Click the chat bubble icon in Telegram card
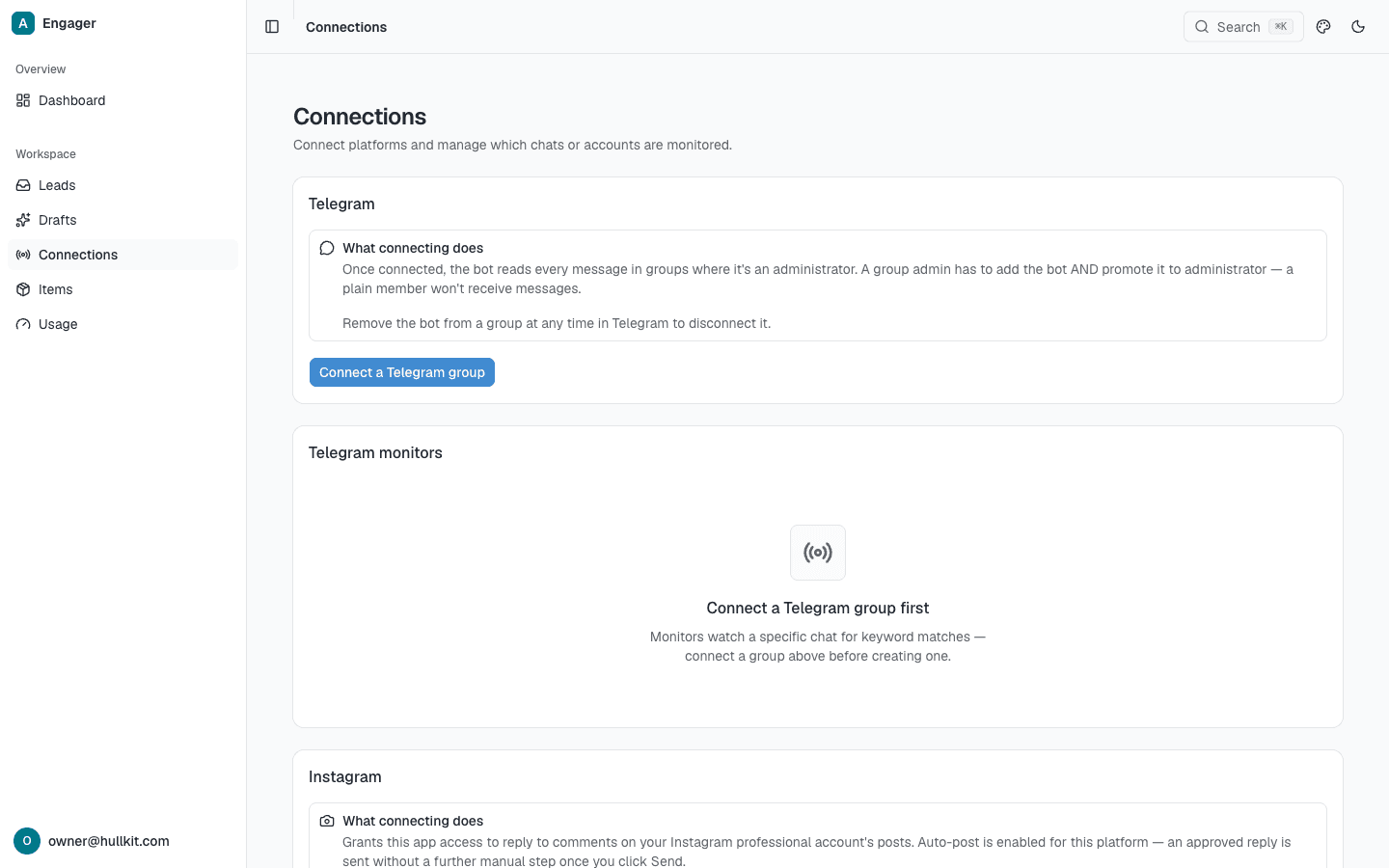 [x=327, y=248]
